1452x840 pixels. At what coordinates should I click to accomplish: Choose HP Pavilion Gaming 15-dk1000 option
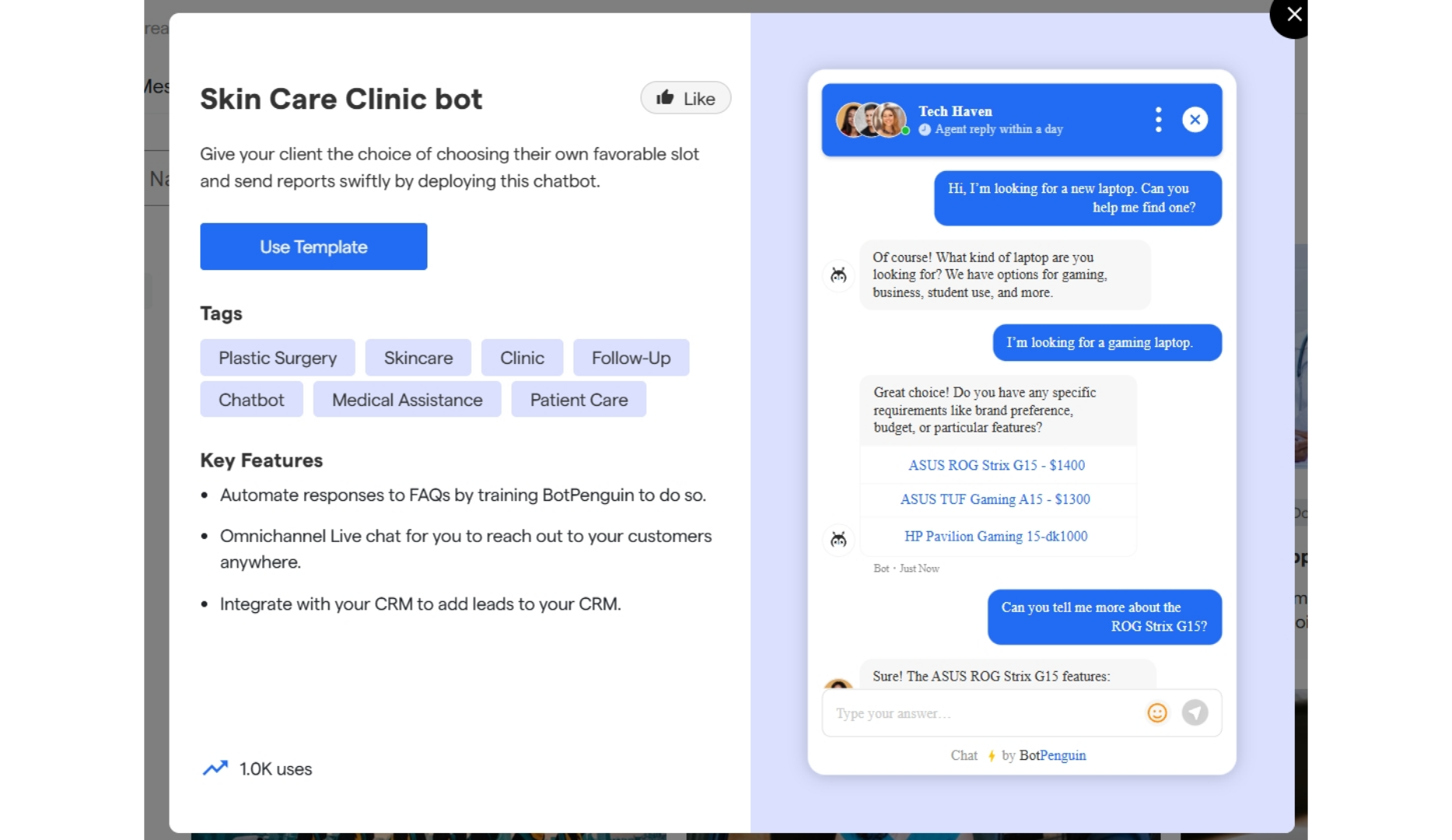point(996,536)
